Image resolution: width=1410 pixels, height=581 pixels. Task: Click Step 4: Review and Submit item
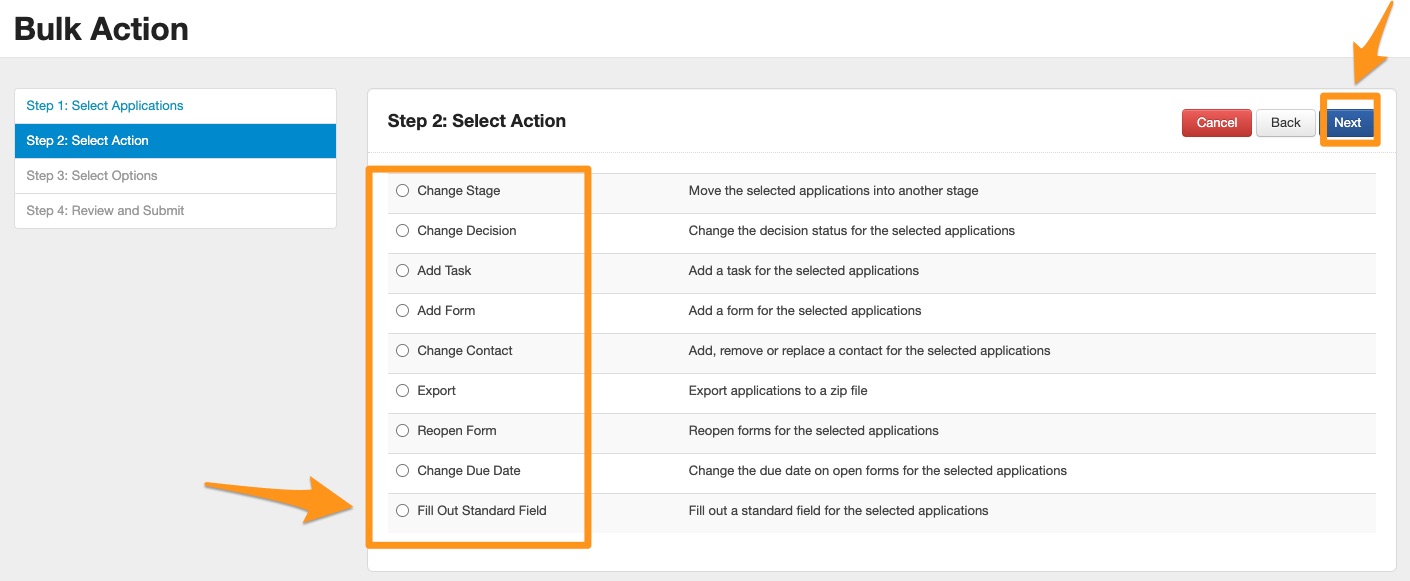click(x=105, y=211)
